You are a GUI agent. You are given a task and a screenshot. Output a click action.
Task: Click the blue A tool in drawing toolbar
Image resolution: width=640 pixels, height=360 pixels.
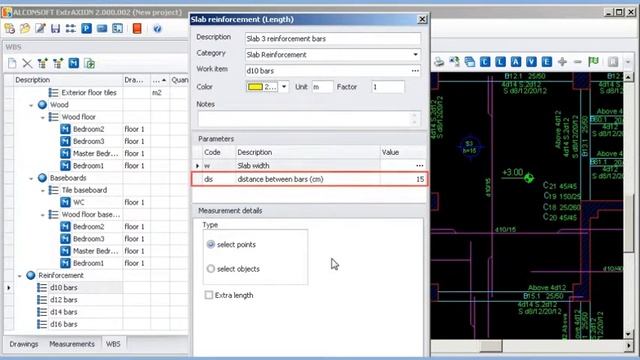516,62
